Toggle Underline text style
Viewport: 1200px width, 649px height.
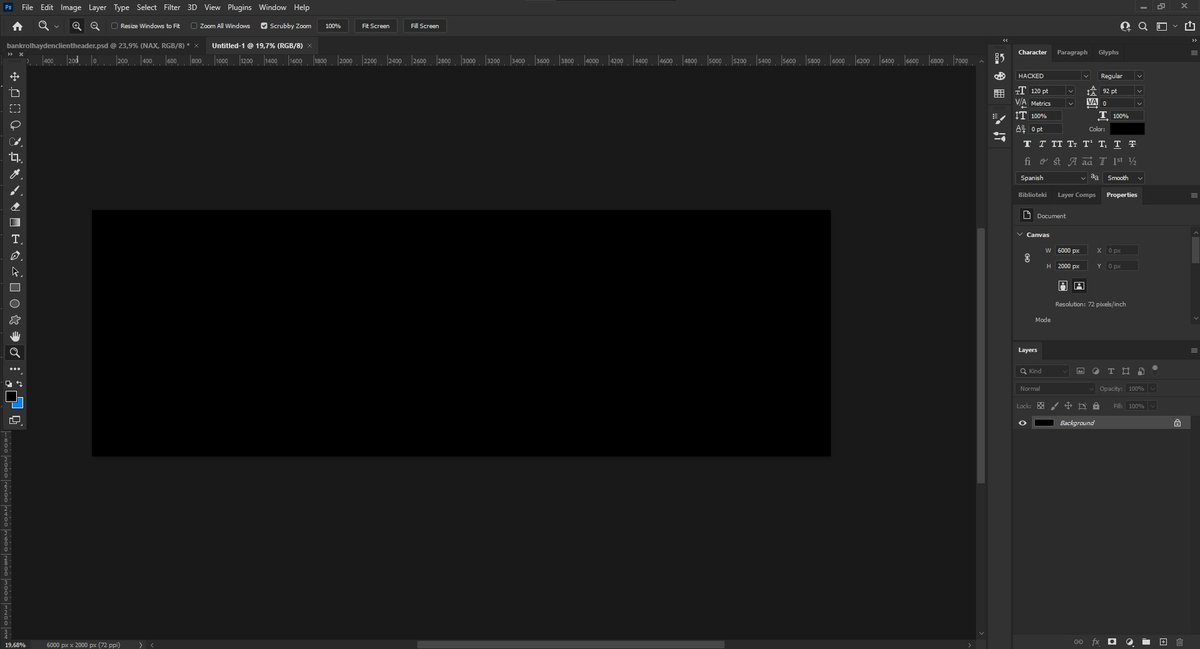(x=1117, y=144)
